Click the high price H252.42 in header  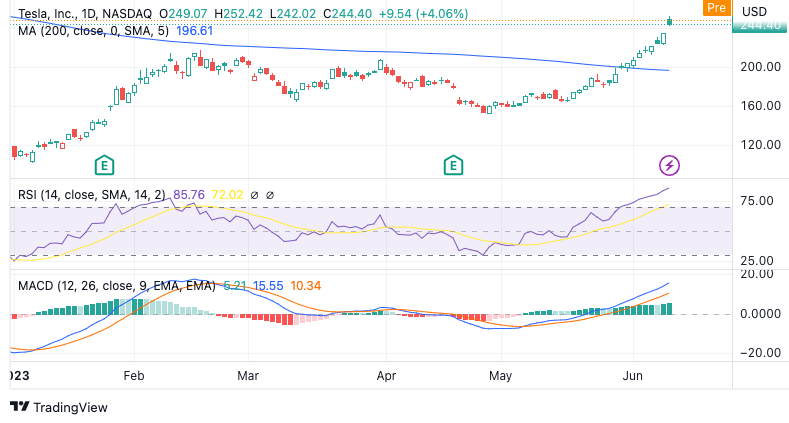(x=239, y=14)
